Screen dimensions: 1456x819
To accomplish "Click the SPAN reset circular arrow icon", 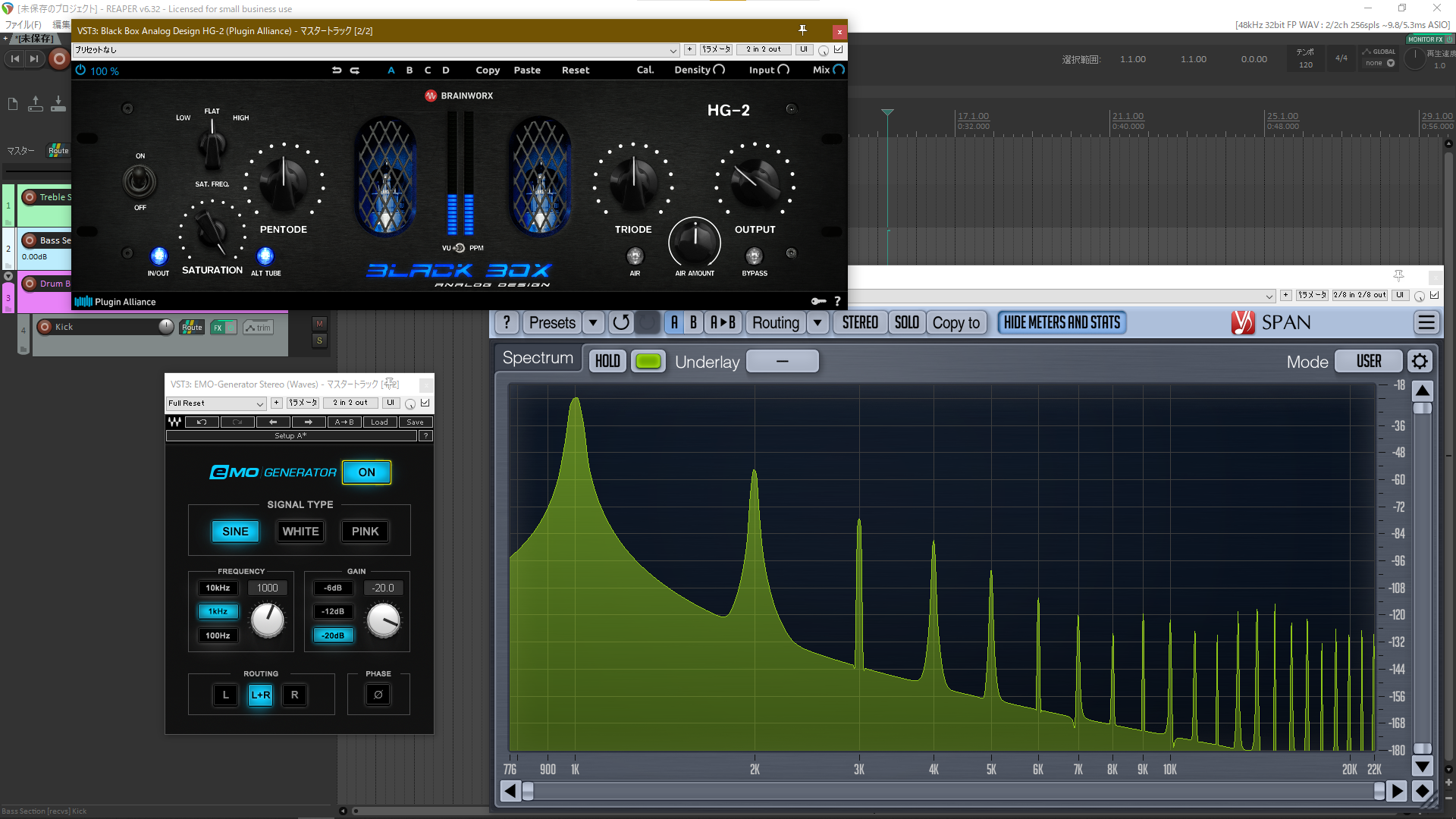I will coord(621,323).
